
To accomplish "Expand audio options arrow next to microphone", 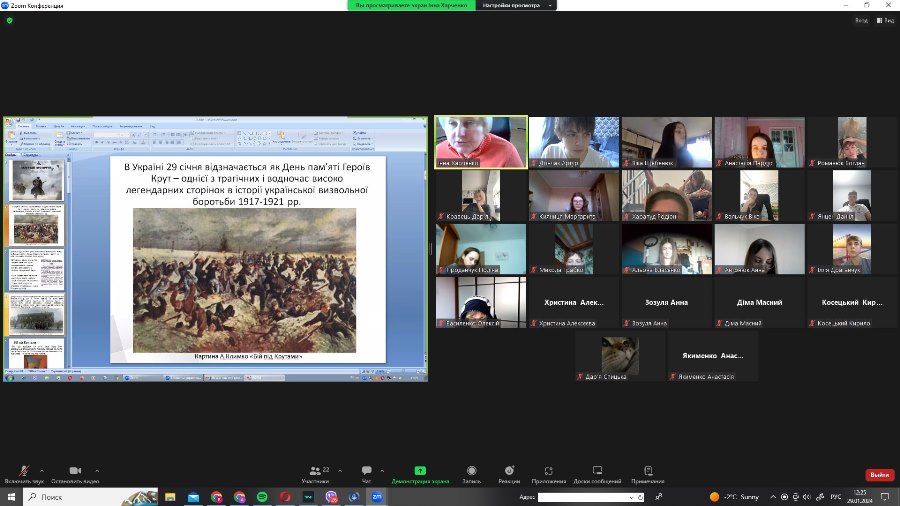I will click(42, 471).
